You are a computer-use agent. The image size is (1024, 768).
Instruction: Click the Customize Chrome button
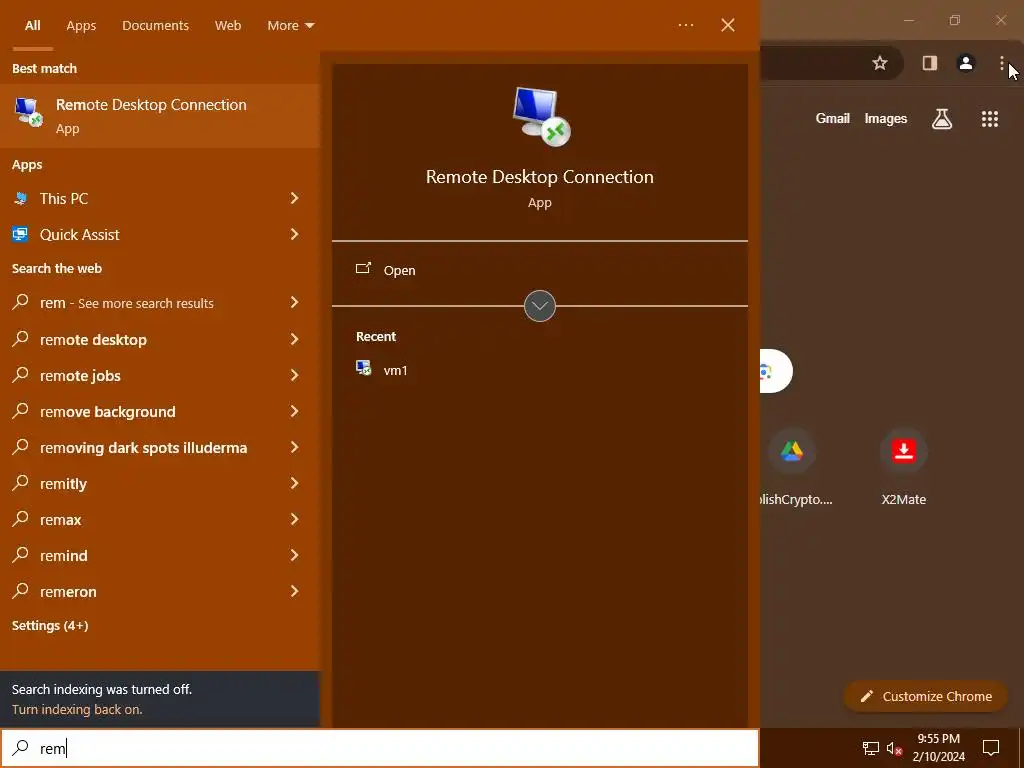(x=925, y=696)
